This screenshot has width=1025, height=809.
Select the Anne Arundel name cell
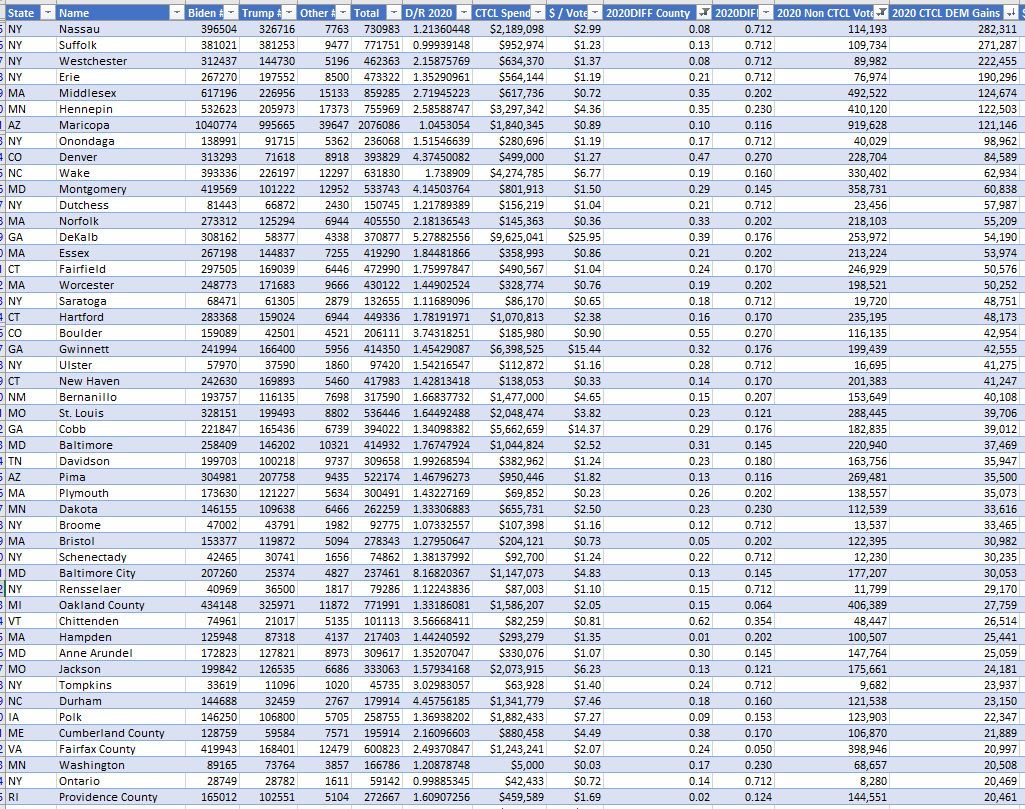[x=120, y=653]
